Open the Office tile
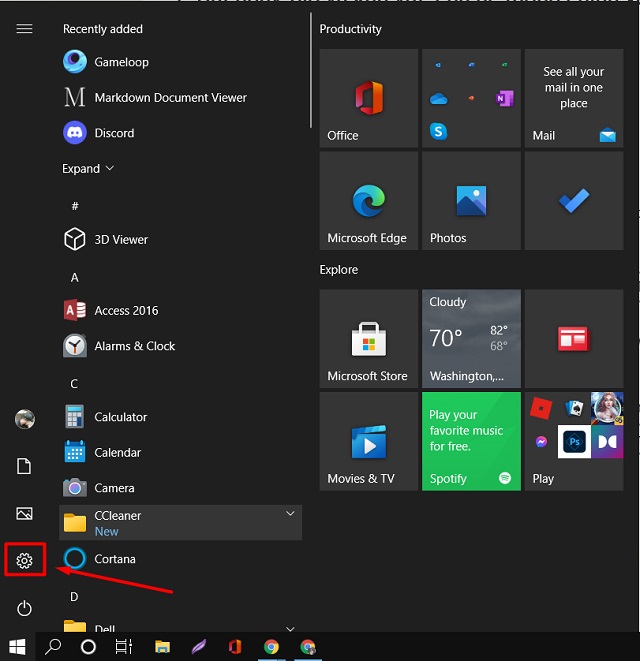Screen dimensions: 640x661 point(369,98)
